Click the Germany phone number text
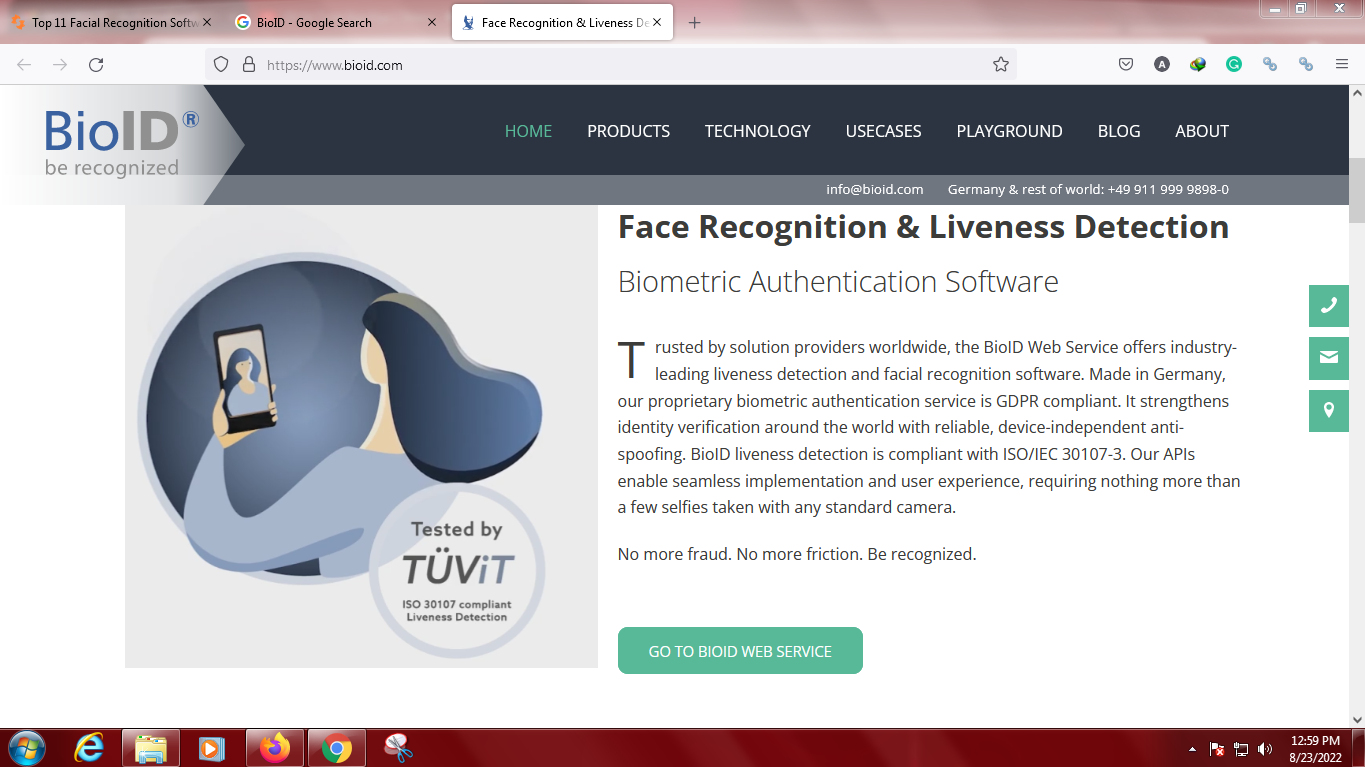The height and width of the screenshot is (767, 1365). (1088, 189)
